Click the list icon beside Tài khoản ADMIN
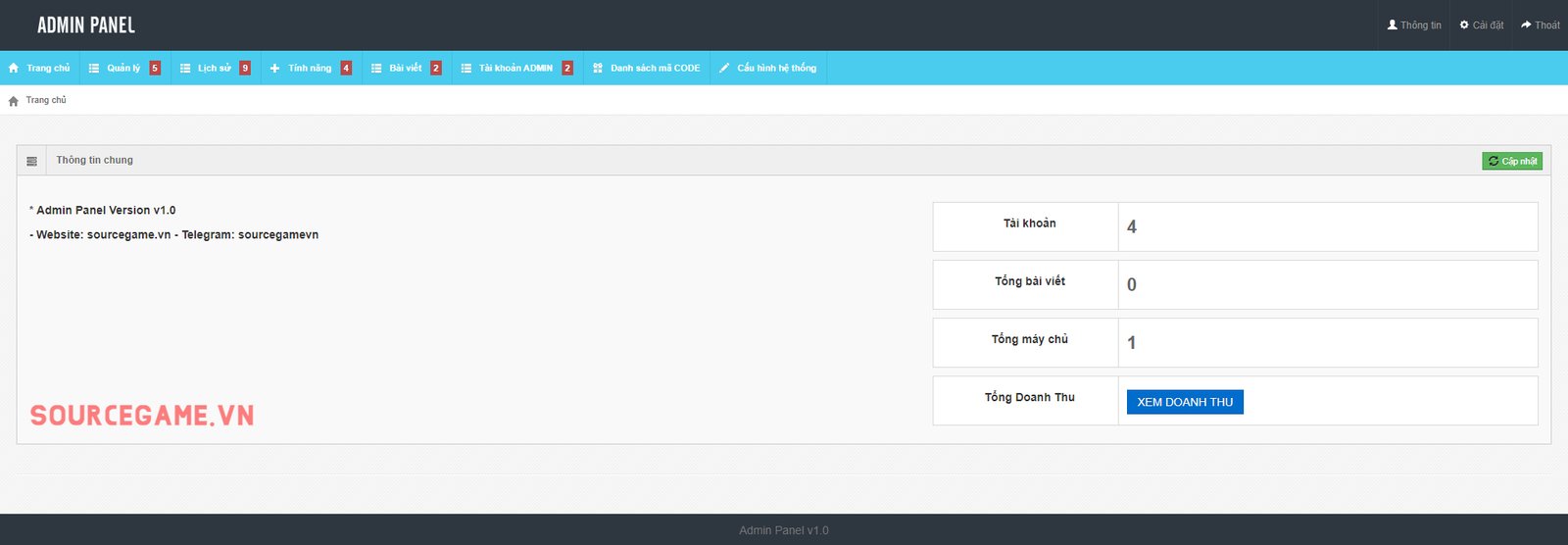Image resolution: width=1568 pixels, height=545 pixels. coord(466,69)
